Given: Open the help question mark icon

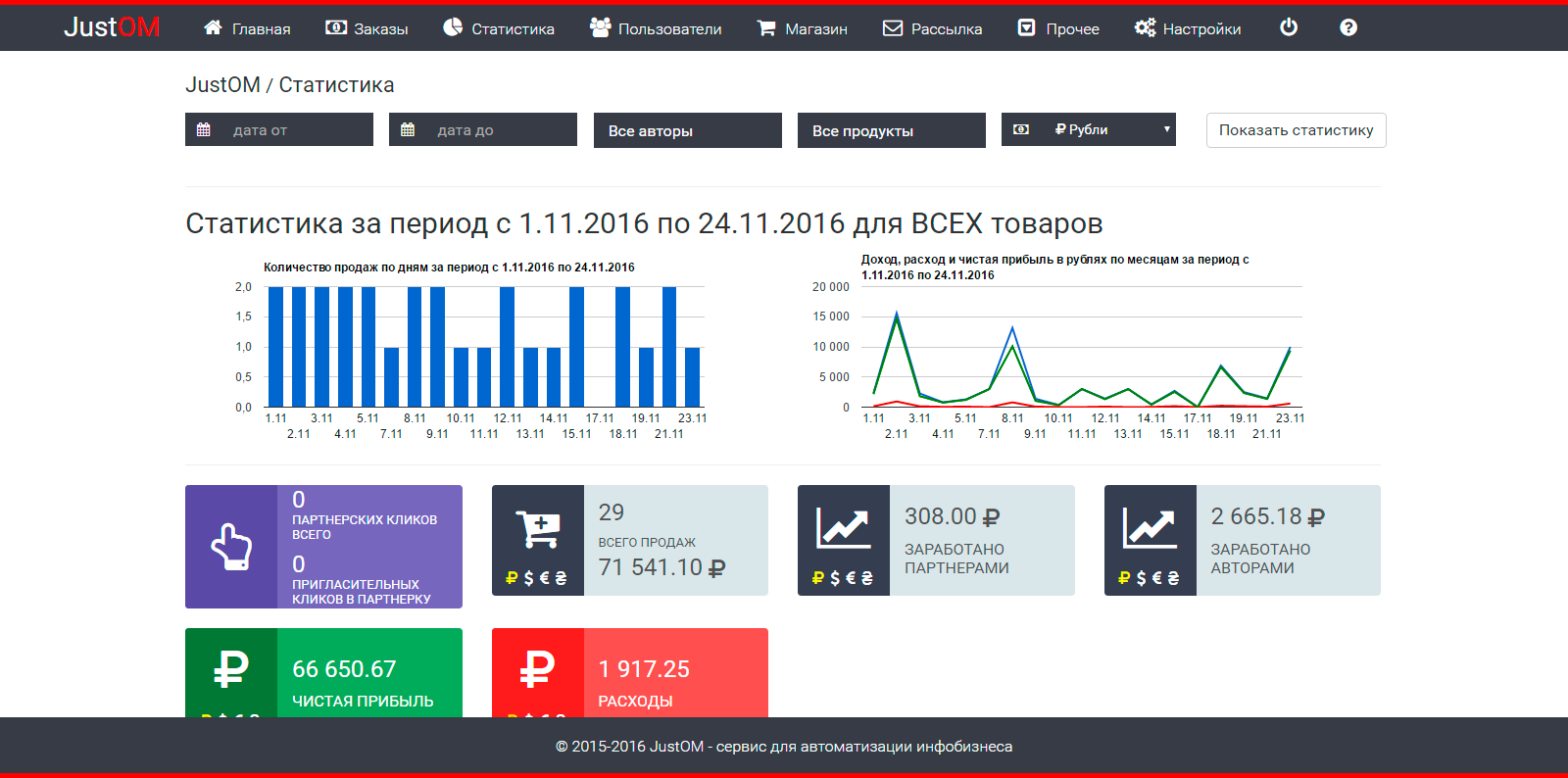Looking at the screenshot, I should pos(1348,27).
